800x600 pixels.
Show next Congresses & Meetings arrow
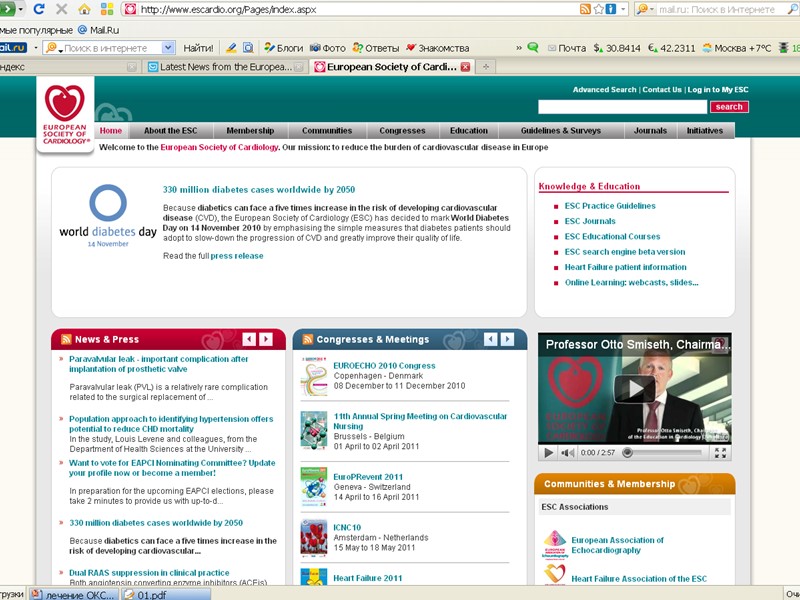click(x=508, y=339)
